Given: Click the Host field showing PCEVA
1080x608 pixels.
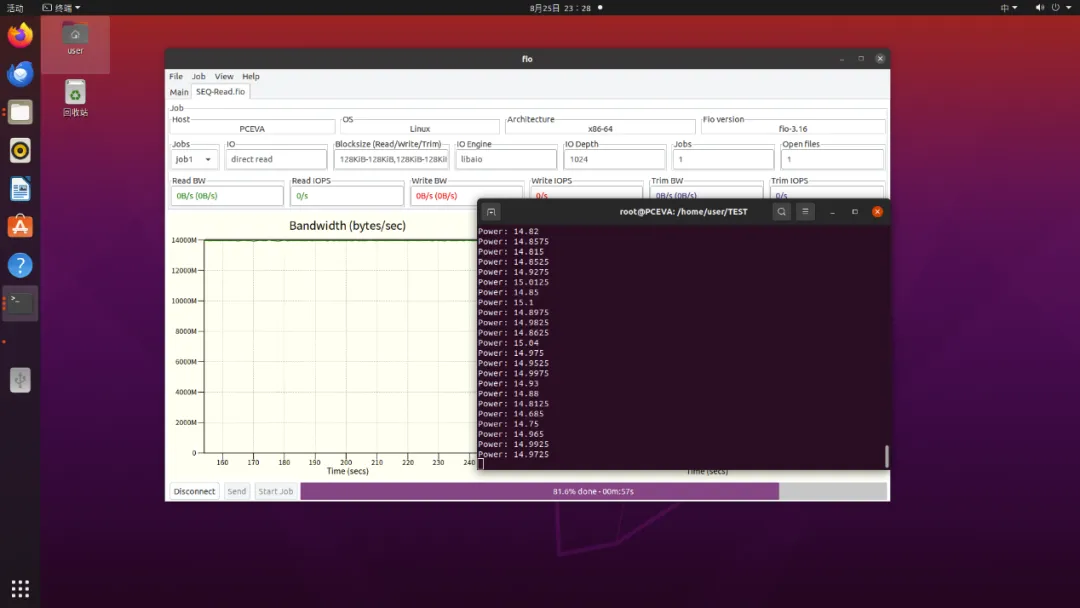Looking at the screenshot, I should click(x=252, y=129).
